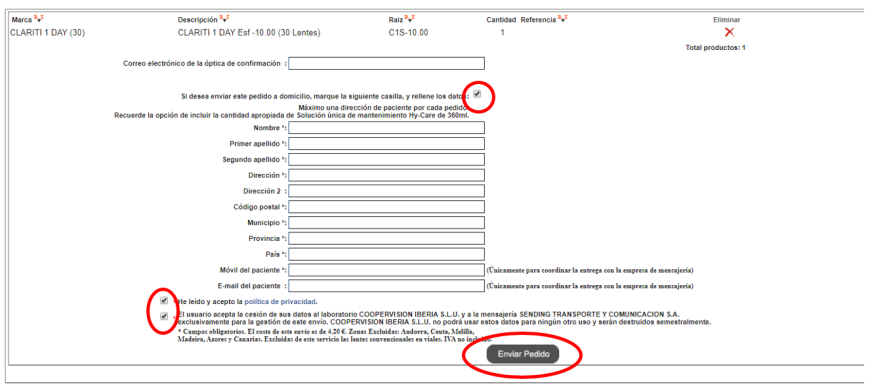The image size is (870, 392).
Task: Select the Primer apellido input field
Action: [387, 144]
